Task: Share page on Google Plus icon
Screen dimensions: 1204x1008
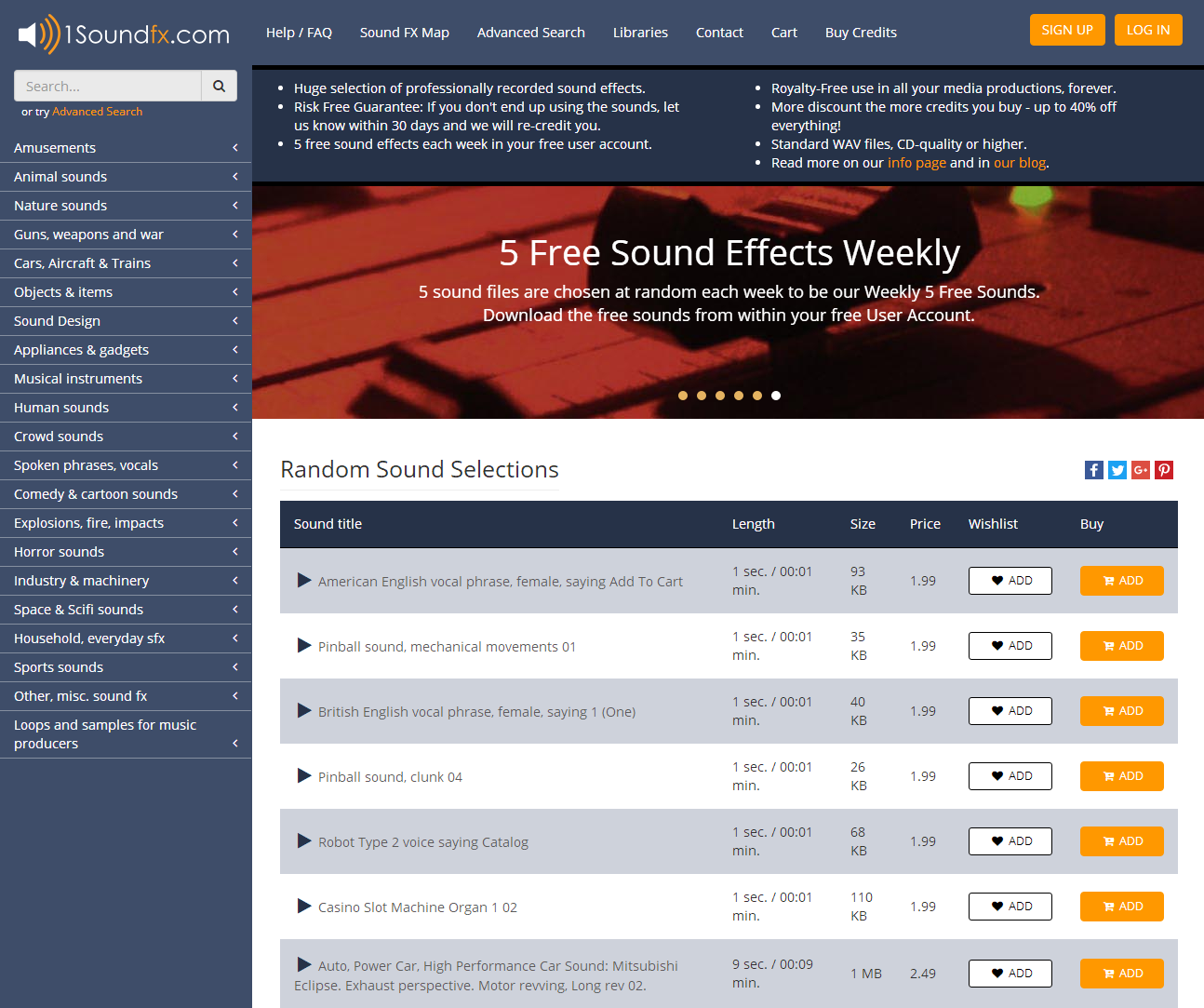Action: (1141, 470)
